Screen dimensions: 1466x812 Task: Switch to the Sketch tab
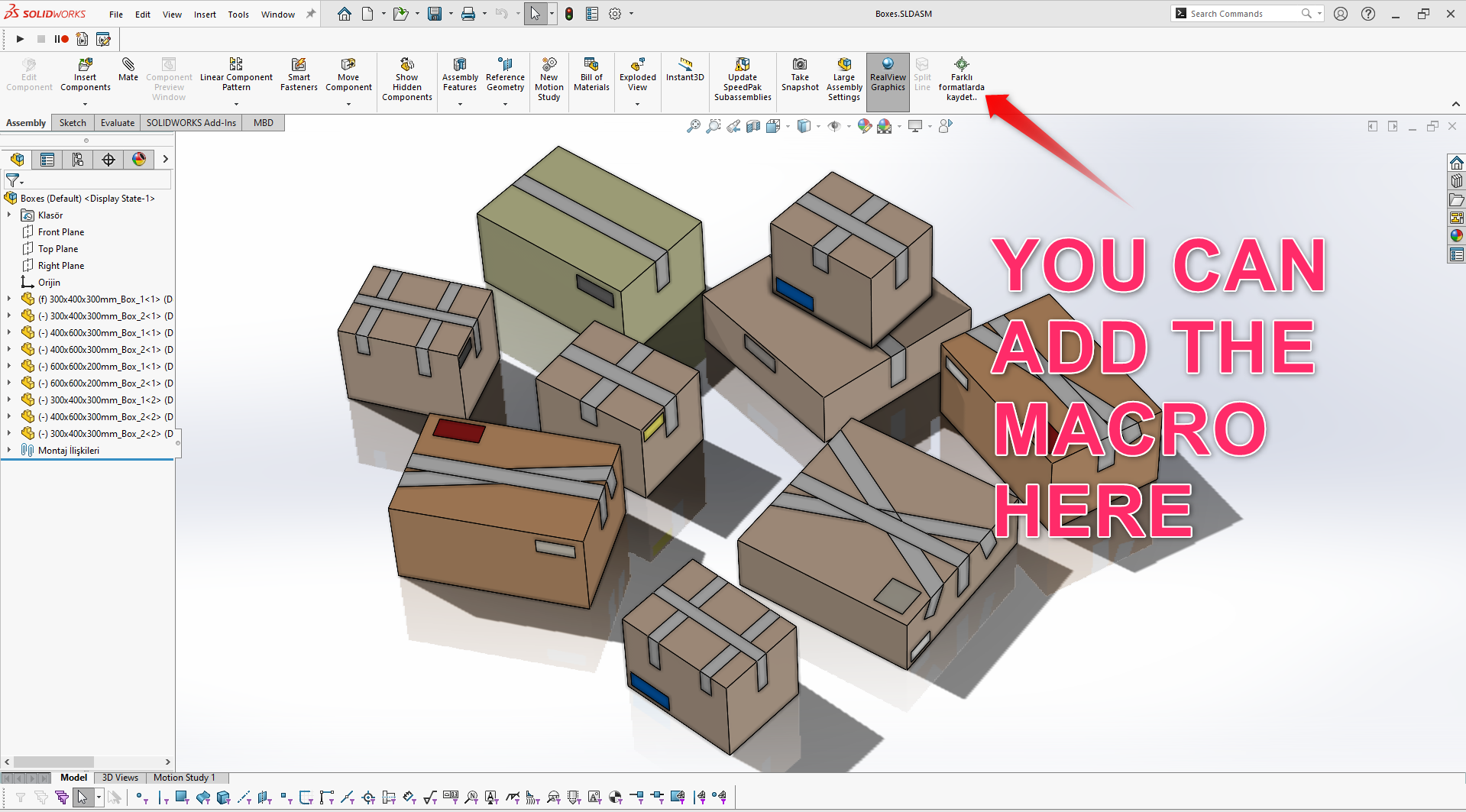[73, 123]
